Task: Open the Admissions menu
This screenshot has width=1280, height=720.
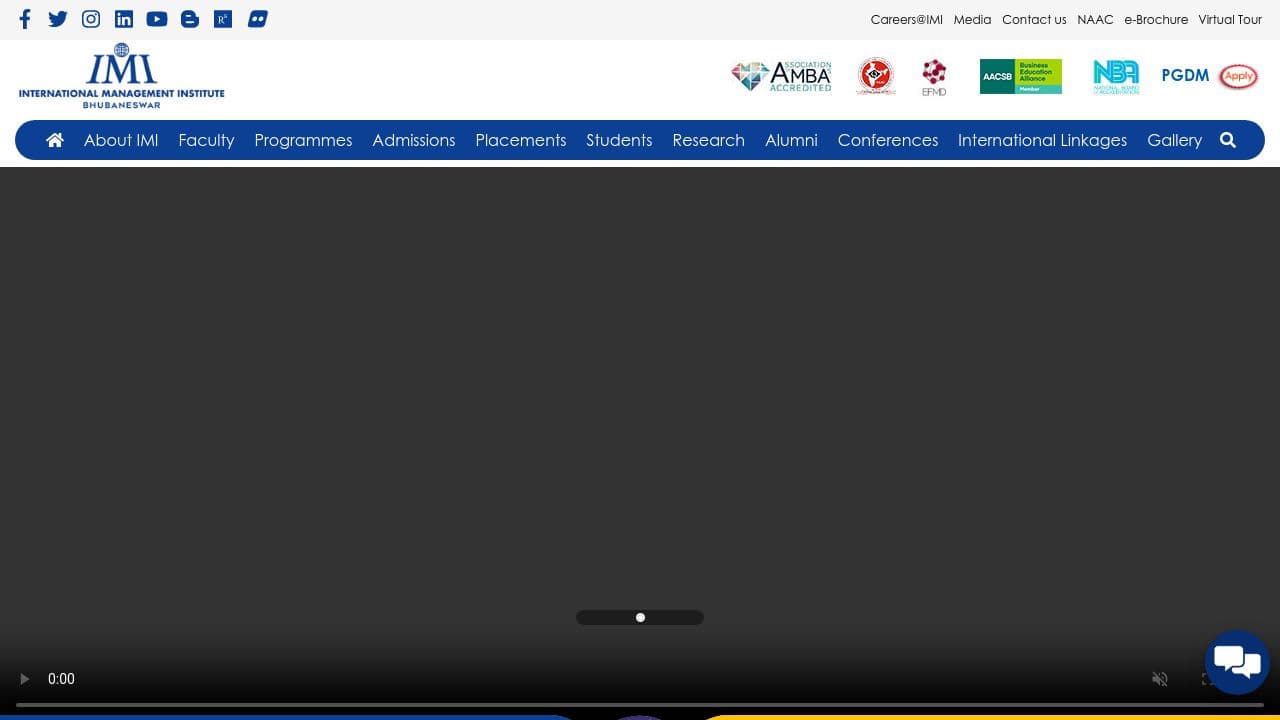Action: tap(413, 140)
